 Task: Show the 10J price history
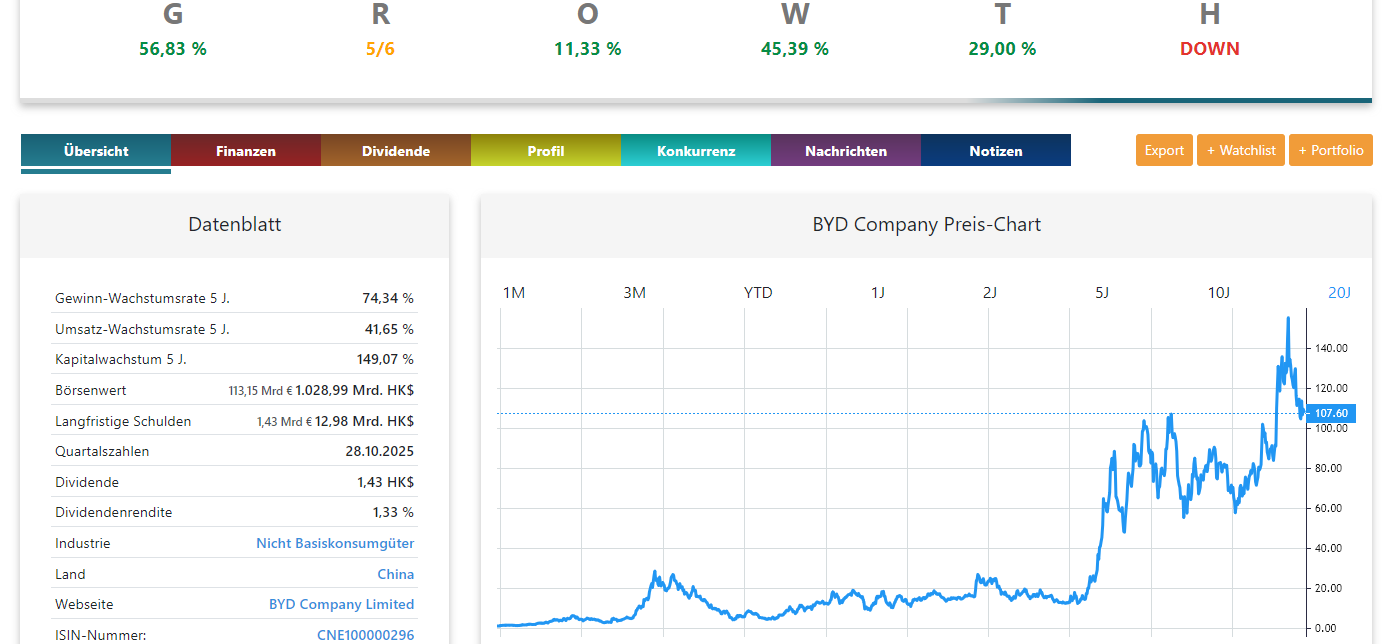tap(1218, 293)
